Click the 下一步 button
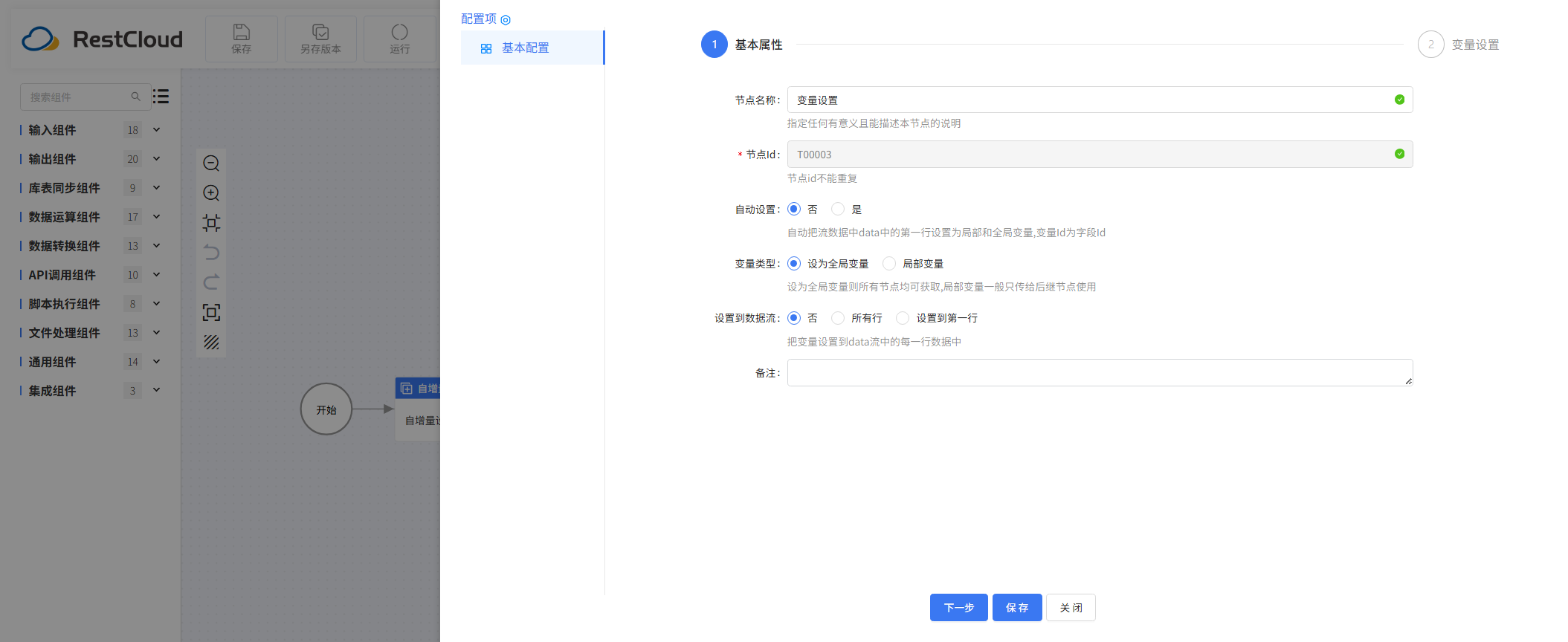This screenshot has height=642, width=1568. tap(958, 607)
